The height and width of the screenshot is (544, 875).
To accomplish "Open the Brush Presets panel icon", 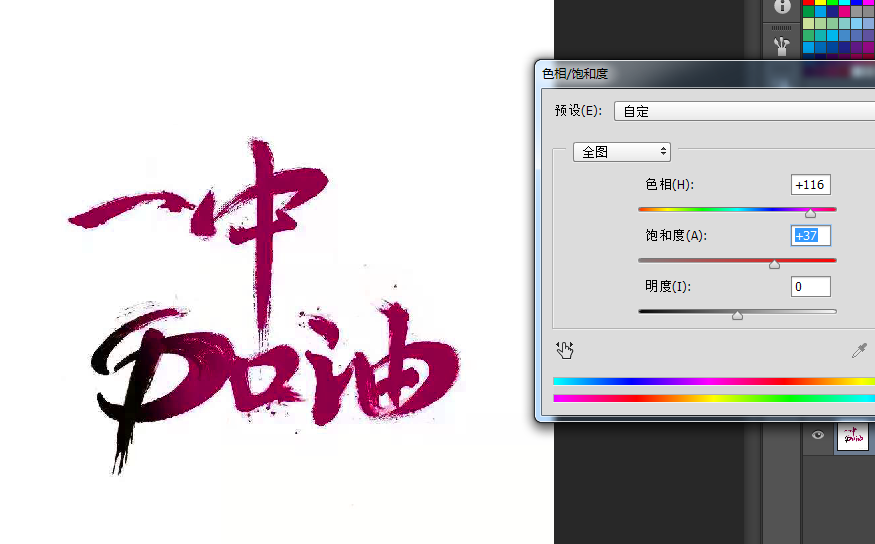I will pyautogui.click(x=782, y=45).
